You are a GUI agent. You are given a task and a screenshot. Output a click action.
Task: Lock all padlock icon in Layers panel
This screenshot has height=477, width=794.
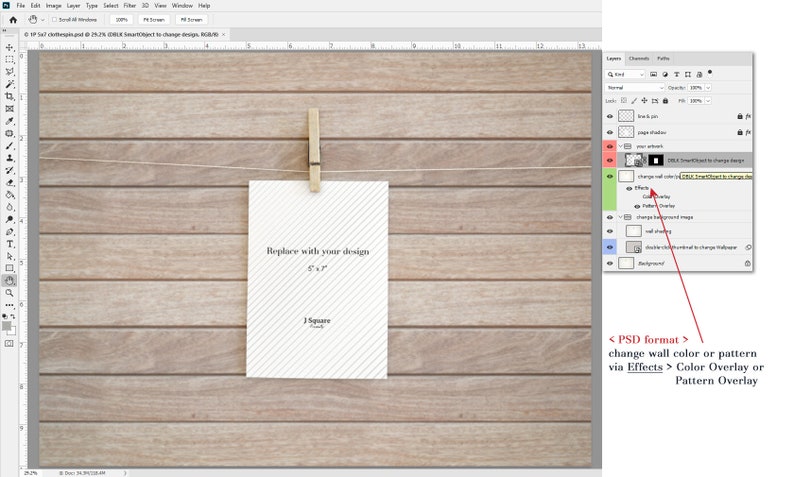tap(665, 101)
